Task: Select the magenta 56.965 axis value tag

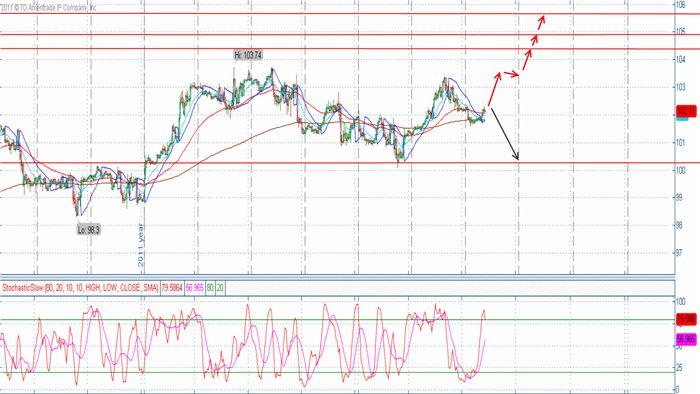Action: tap(686, 339)
